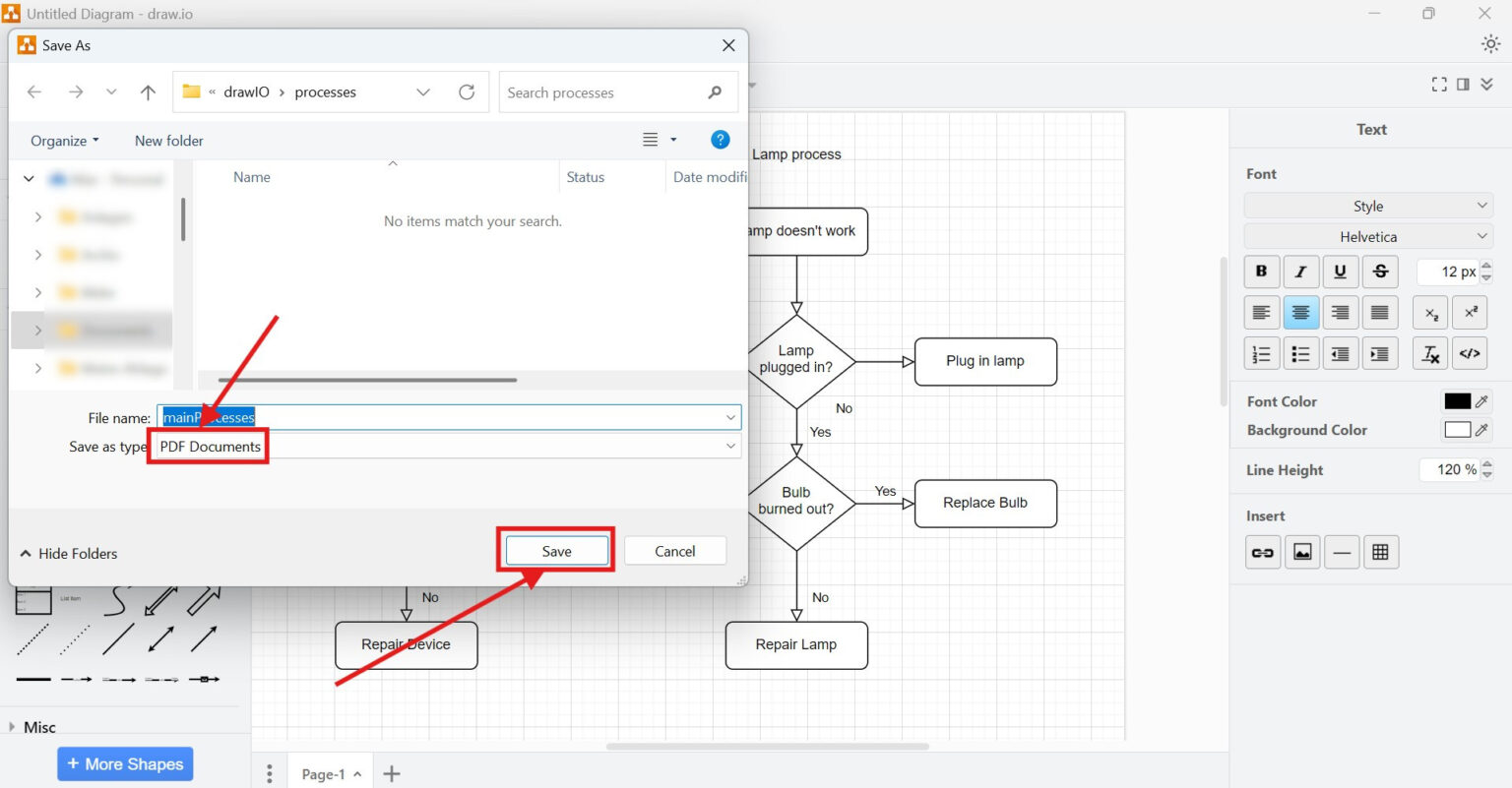Screen dimensions: 1512x788
Task: Open the Organize menu
Action: (63, 141)
